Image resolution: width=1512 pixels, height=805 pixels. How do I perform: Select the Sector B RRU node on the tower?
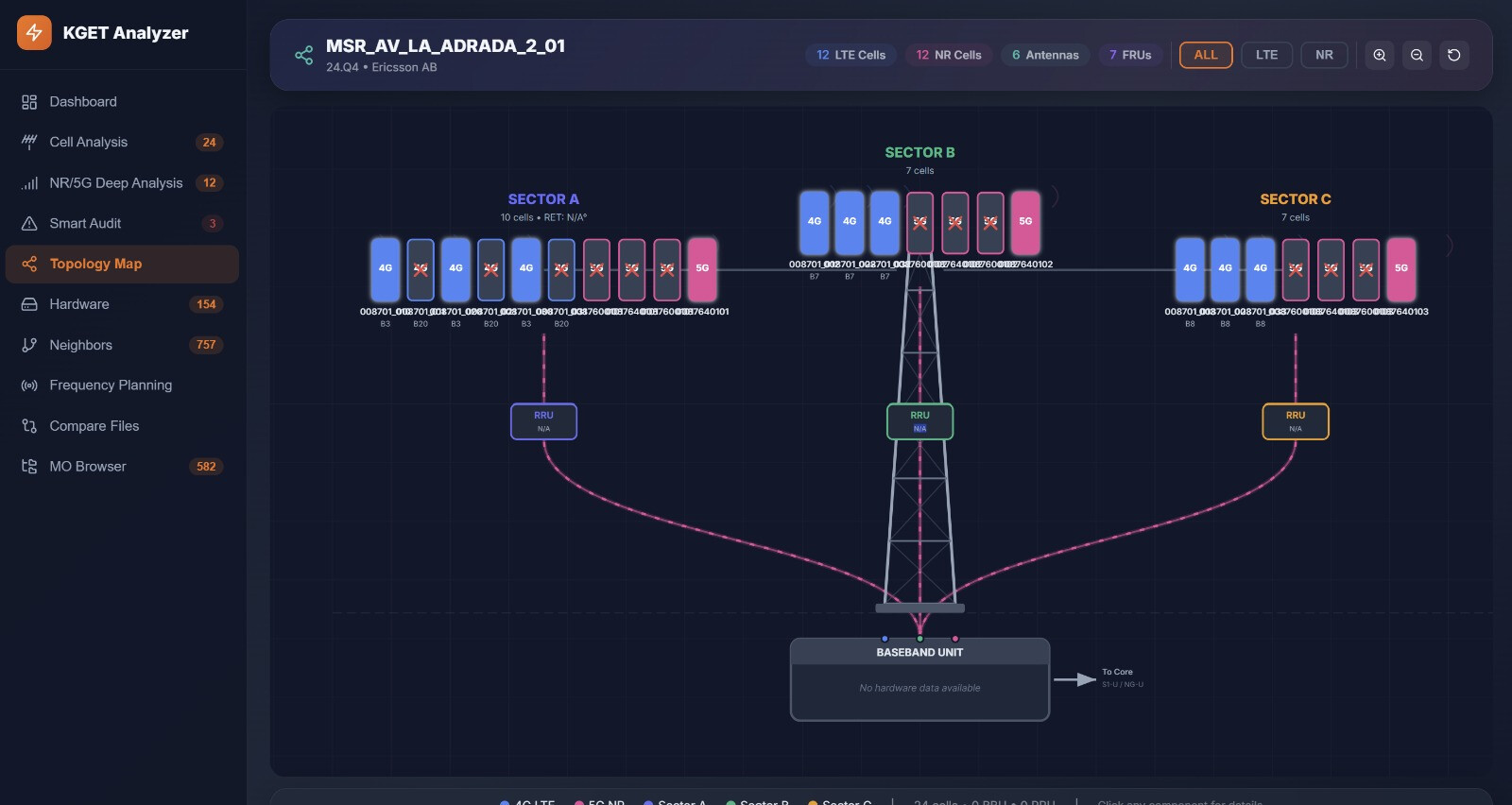[919, 421]
